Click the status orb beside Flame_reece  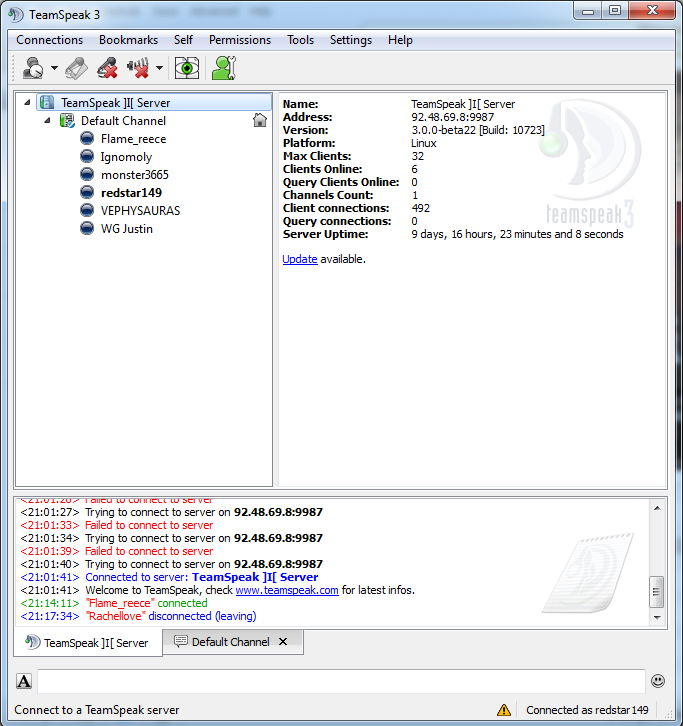(x=87, y=138)
